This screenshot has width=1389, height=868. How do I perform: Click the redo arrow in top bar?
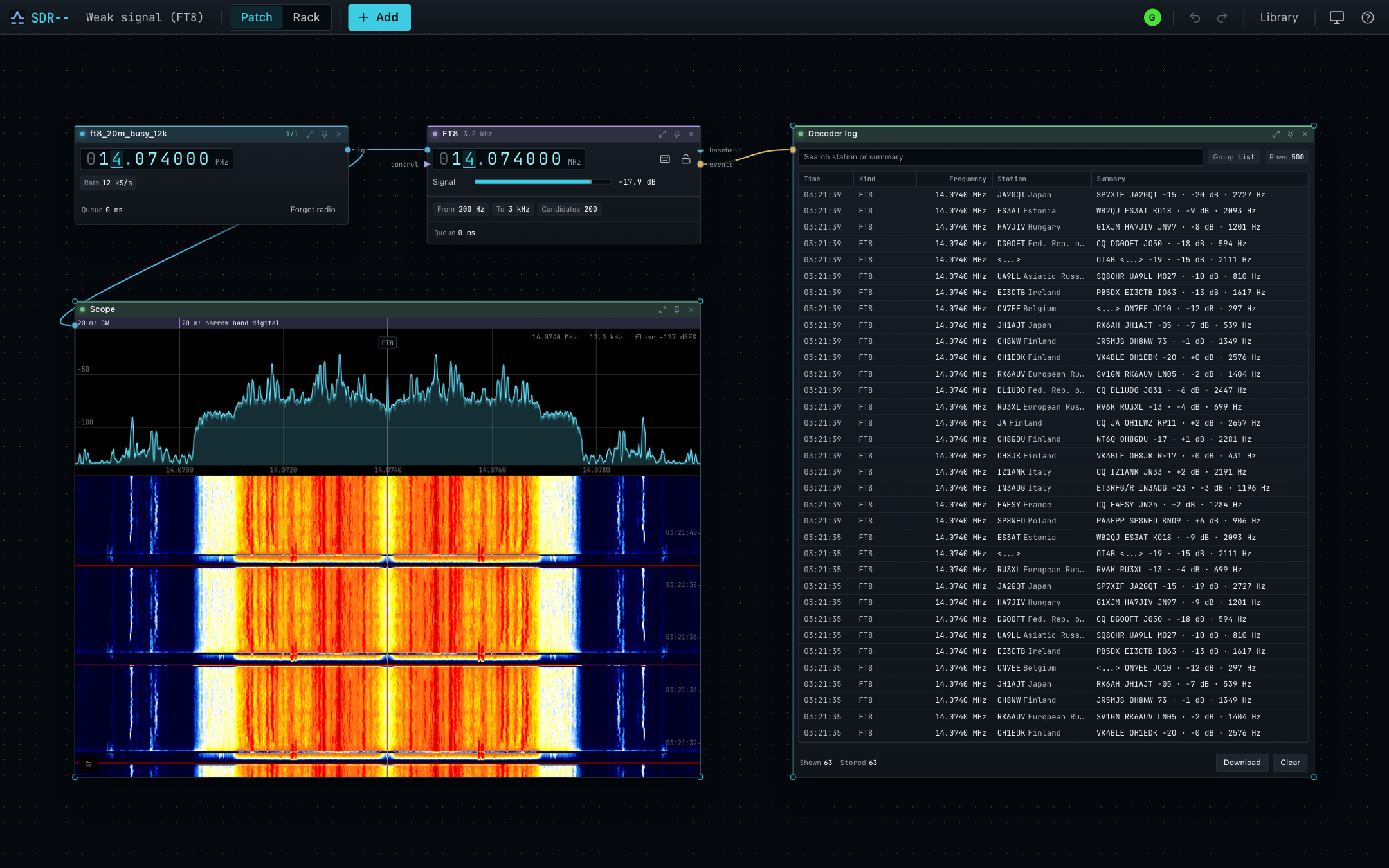click(1222, 17)
